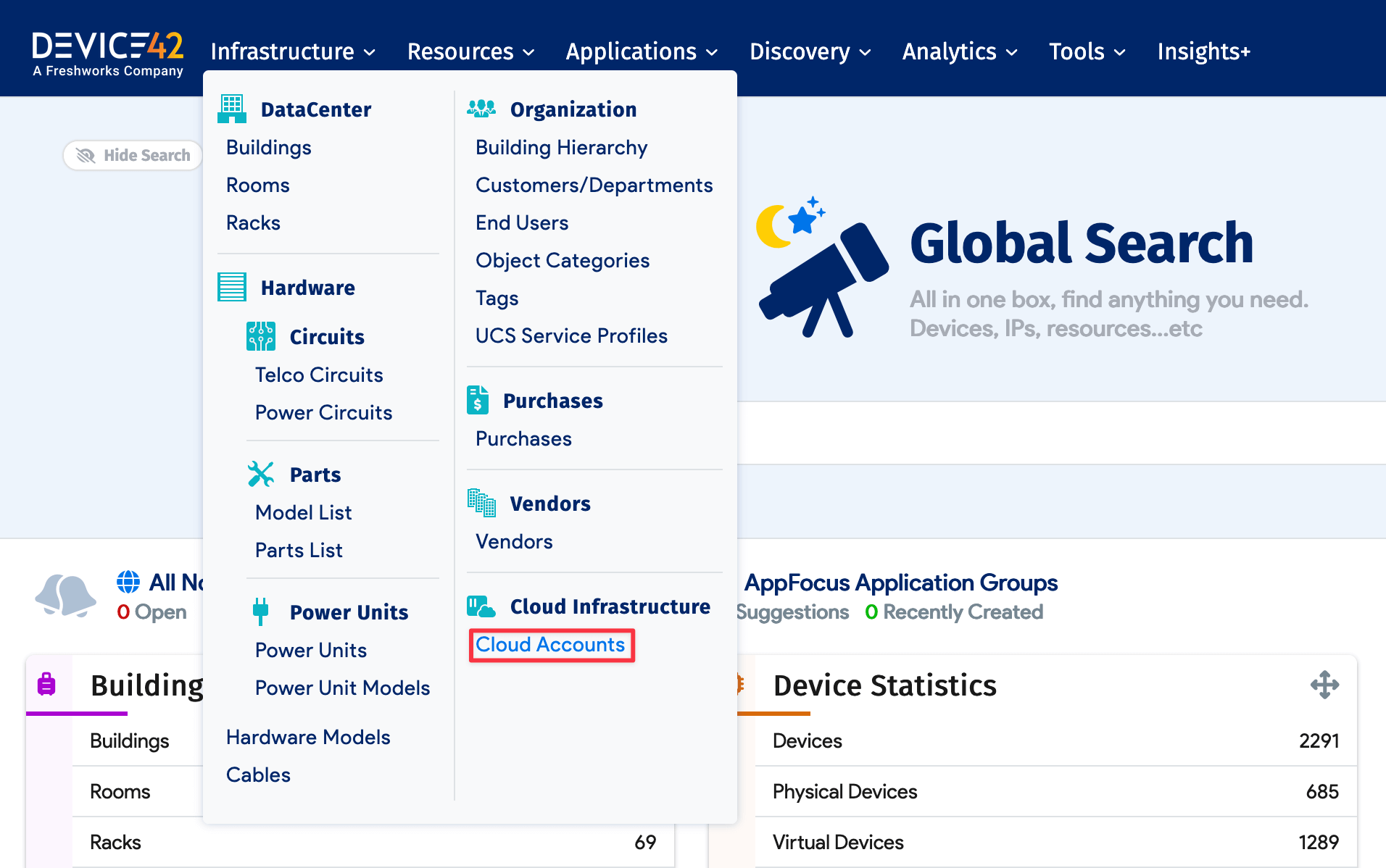Screen dimensions: 1386x868
Task: Click the Parts wrench icon
Action: click(x=261, y=474)
